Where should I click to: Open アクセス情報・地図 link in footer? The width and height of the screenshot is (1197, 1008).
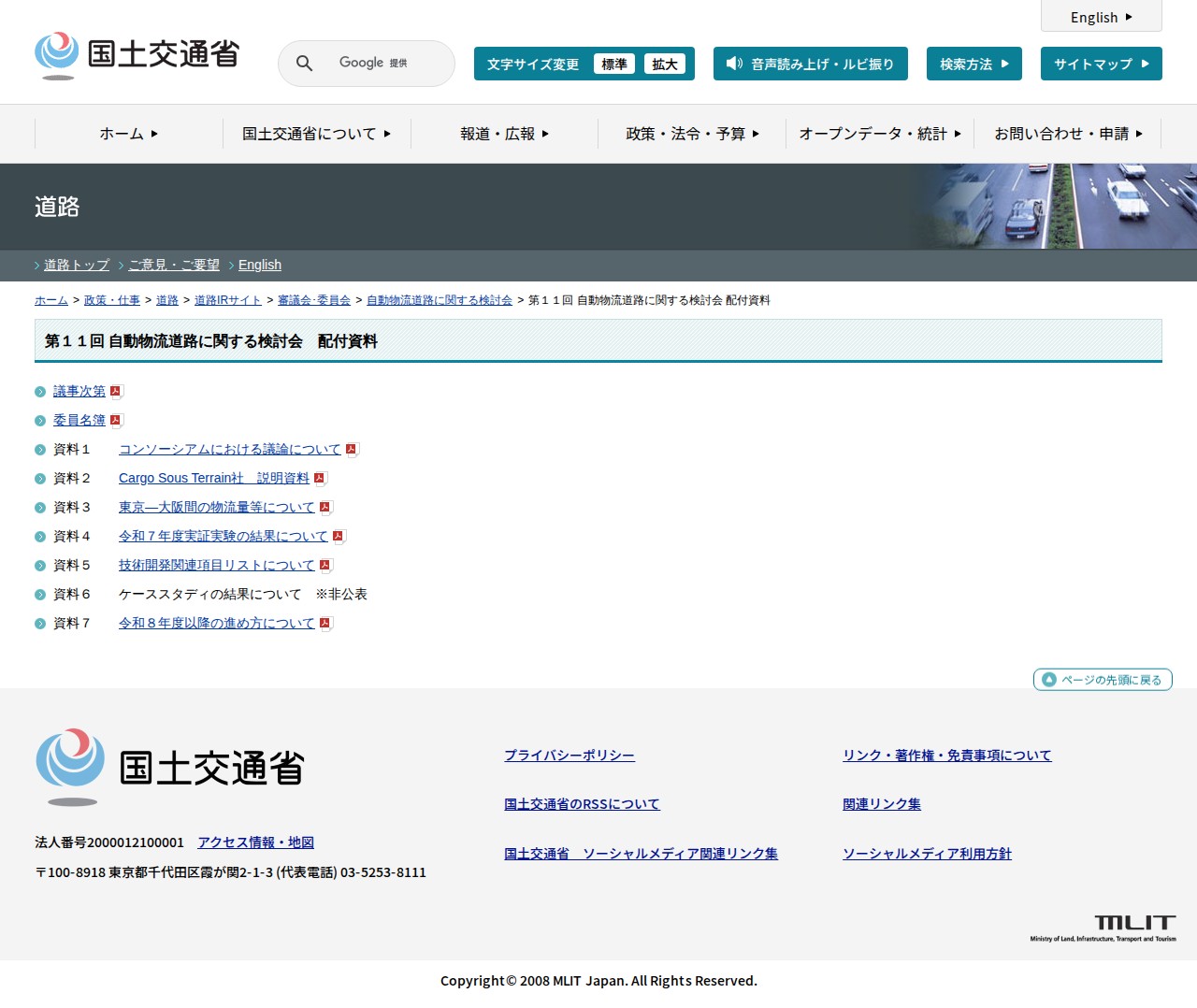coord(256,842)
